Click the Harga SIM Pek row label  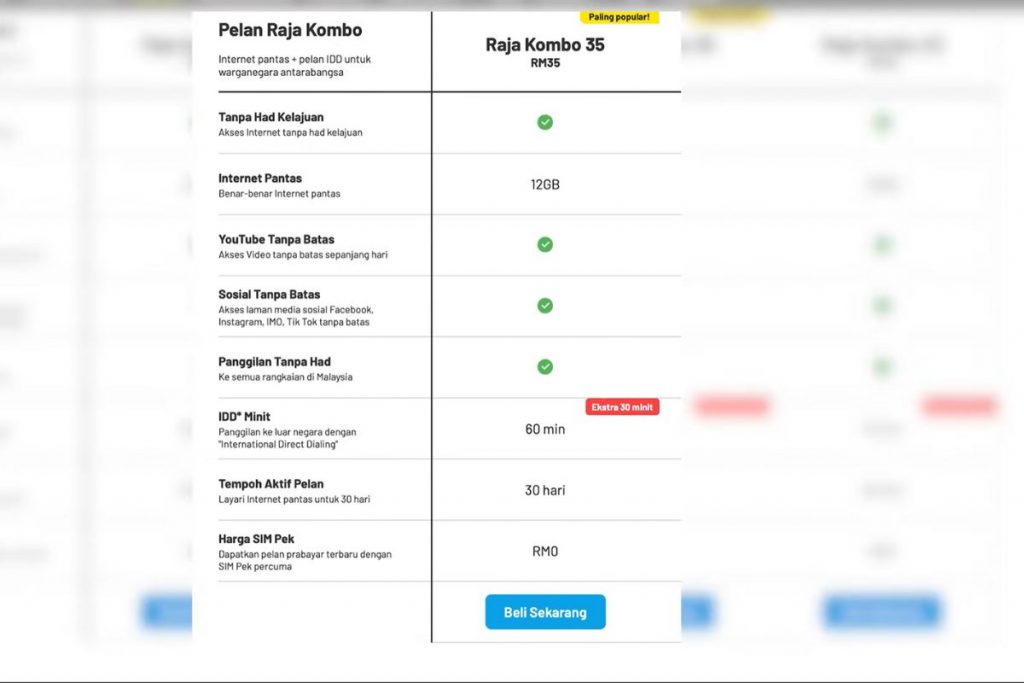pos(256,539)
